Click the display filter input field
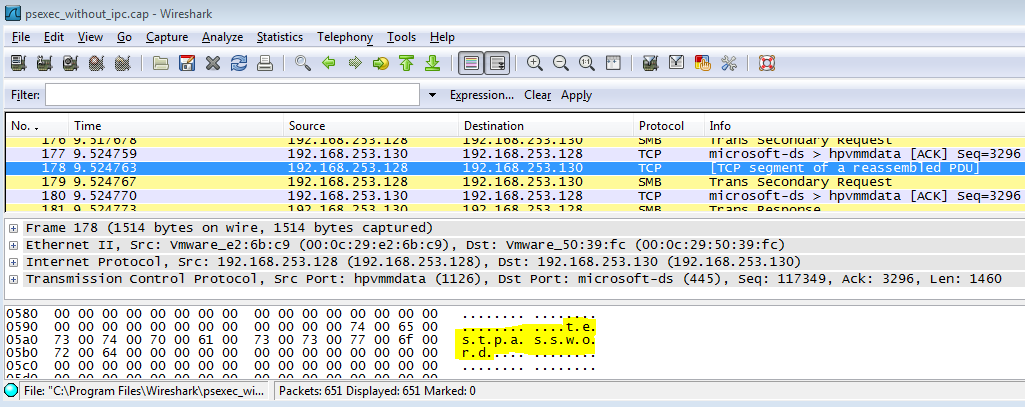 tap(232, 95)
